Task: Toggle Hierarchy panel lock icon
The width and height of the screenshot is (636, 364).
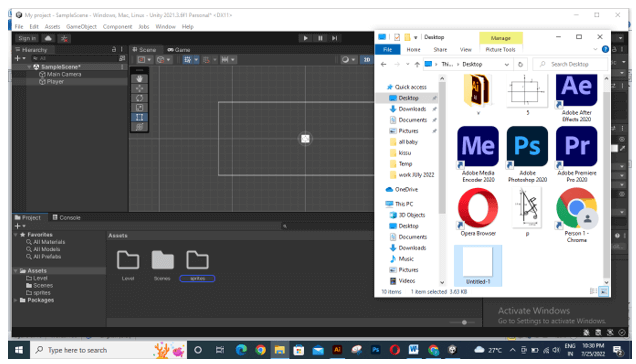Action: 114,50
